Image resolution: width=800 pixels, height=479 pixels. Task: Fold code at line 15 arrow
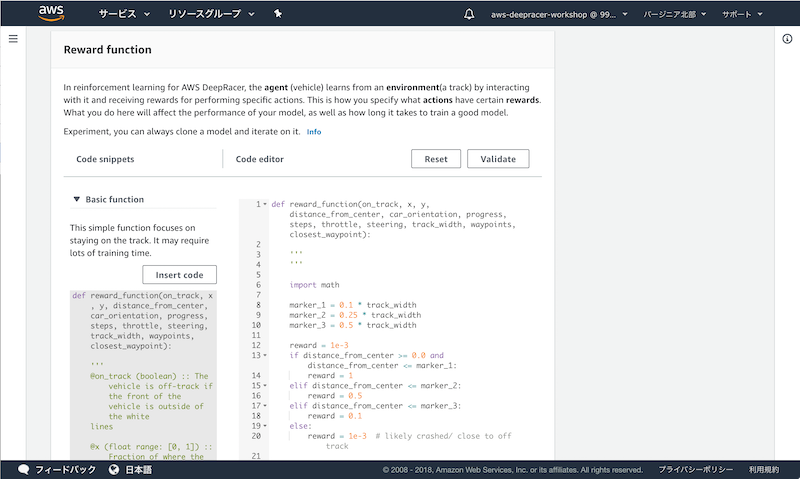pyautogui.click(x=265, y=386)
